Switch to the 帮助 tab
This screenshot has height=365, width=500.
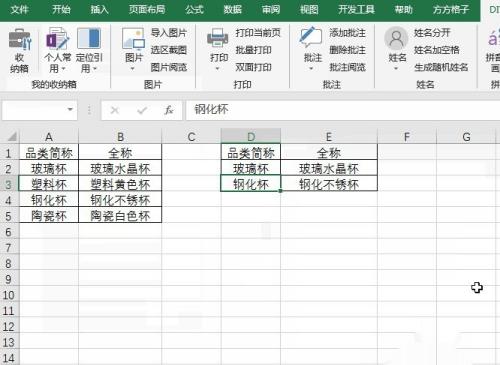[x=404, y=9]
